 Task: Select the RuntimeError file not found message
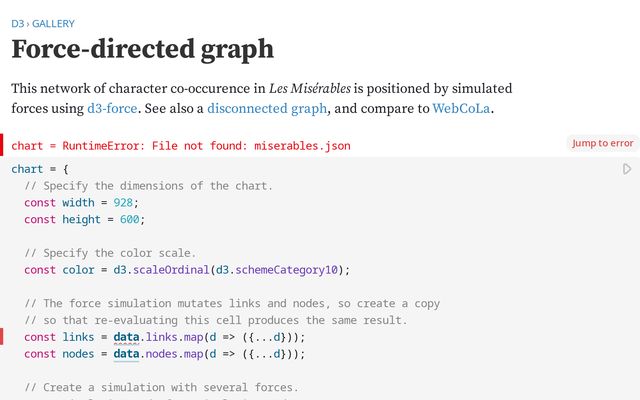tap(180, 145)
